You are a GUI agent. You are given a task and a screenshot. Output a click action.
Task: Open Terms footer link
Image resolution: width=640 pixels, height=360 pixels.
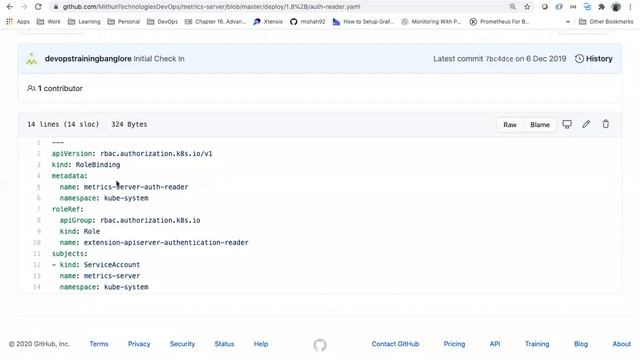(99, 344)
